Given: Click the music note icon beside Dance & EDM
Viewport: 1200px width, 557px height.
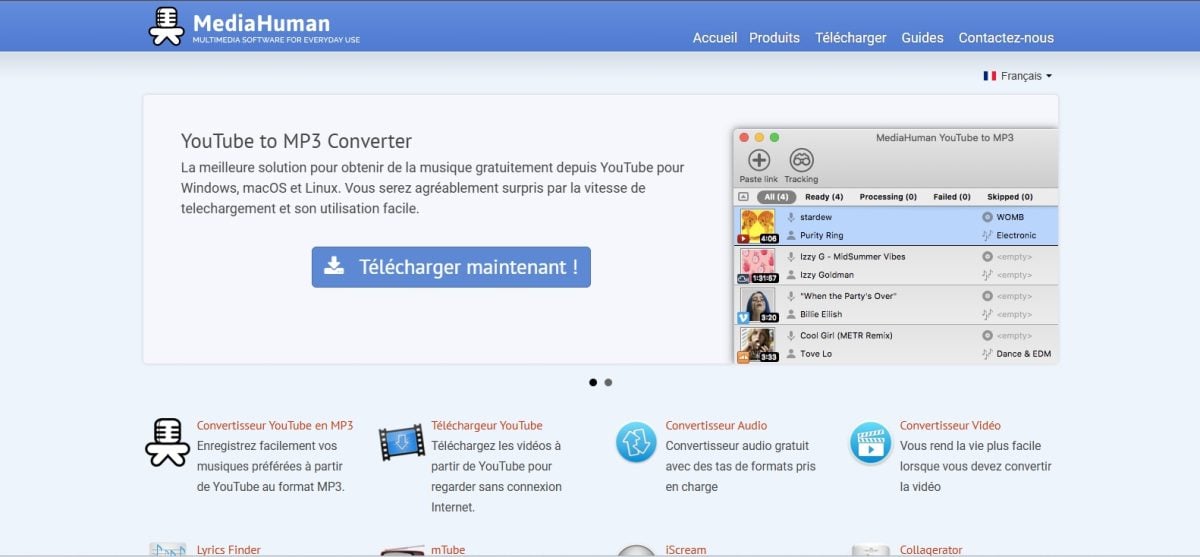Looking at the screenshot, I should (987, 354).
